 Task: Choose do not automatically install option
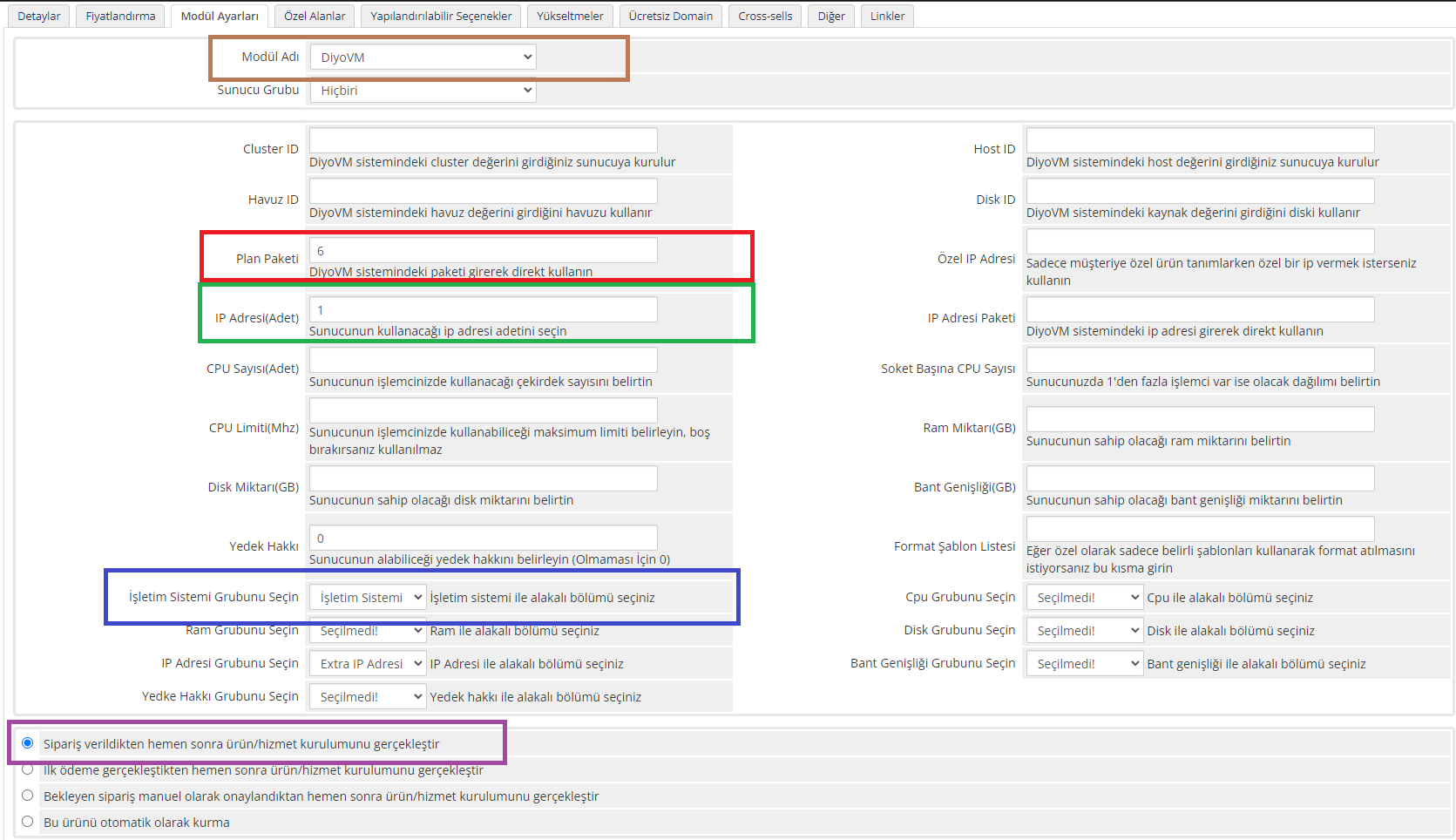(27, 822)
